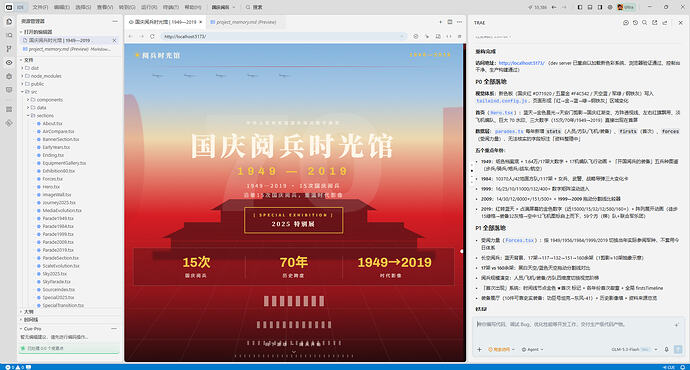Screen dimensions: 690x370
Task: Open the GLM model selector dropdown
Action: click(634, 349)
